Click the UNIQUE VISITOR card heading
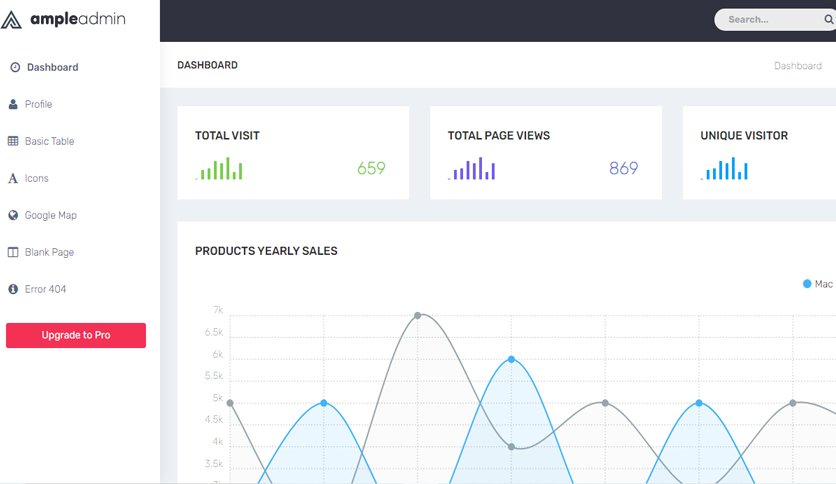 point(744,135)
